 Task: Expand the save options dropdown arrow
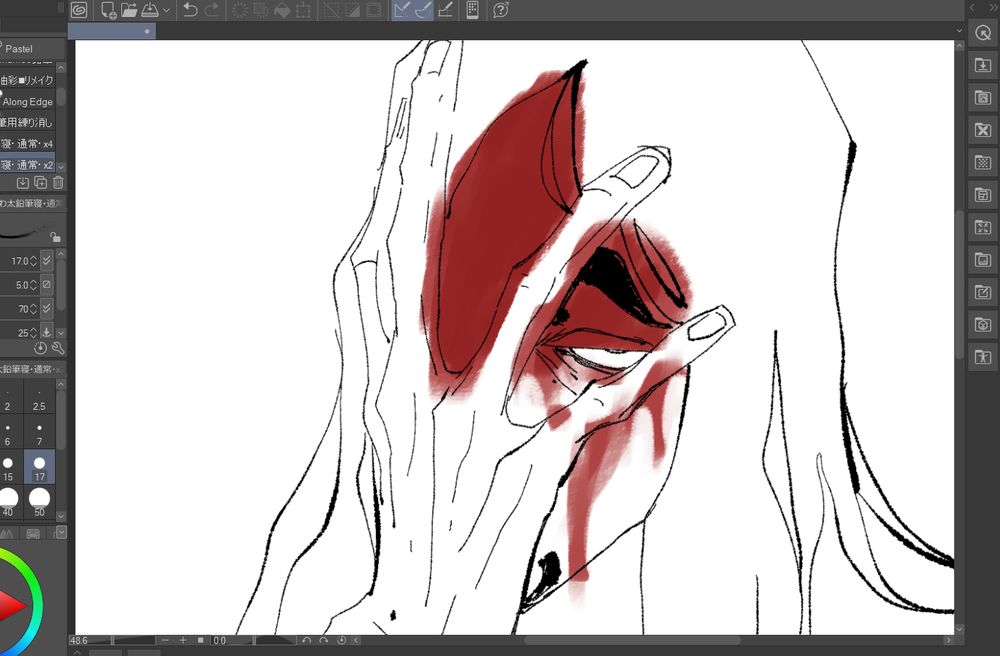(x=166, y=10)
